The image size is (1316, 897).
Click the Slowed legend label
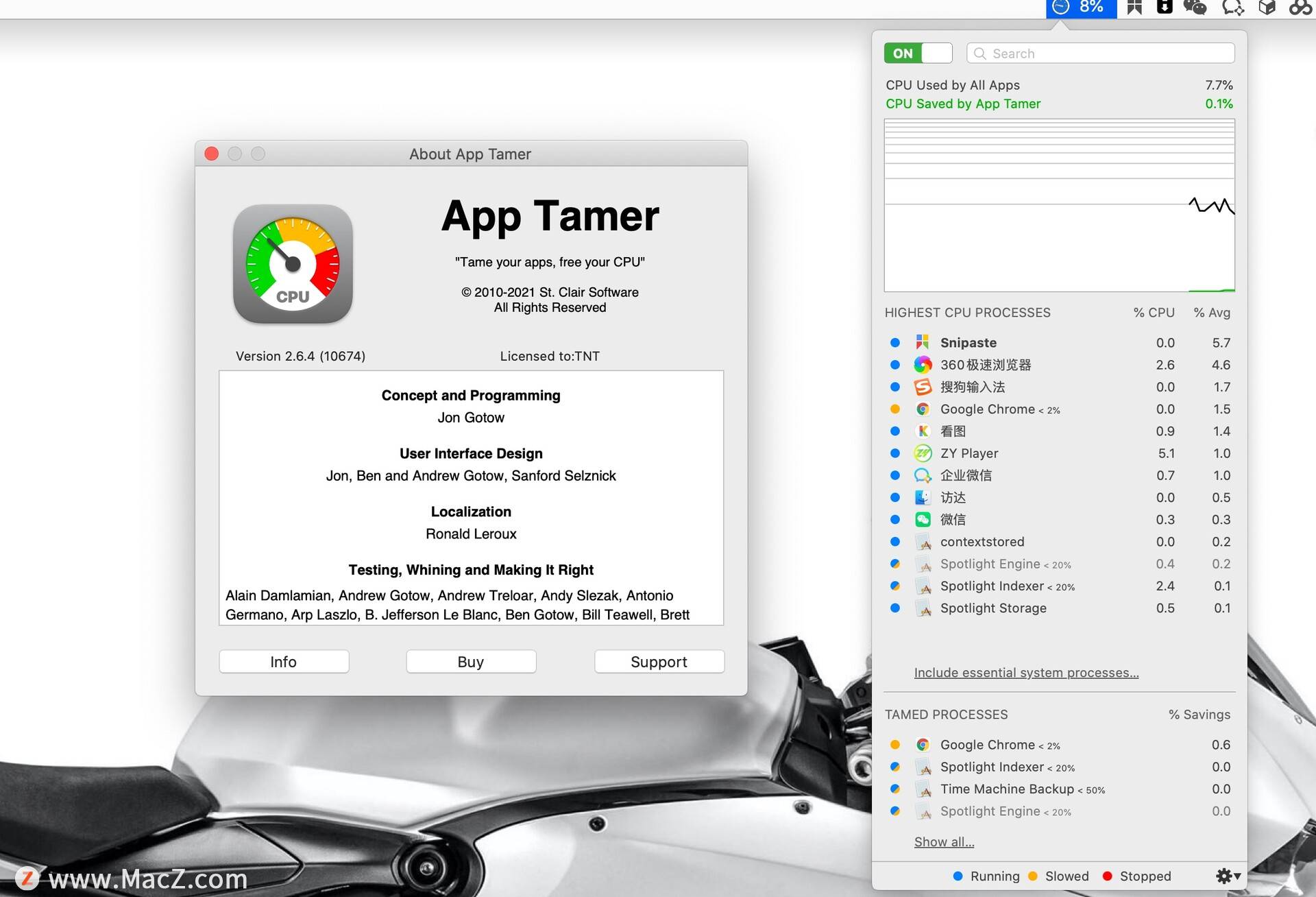click(1067, 876)
